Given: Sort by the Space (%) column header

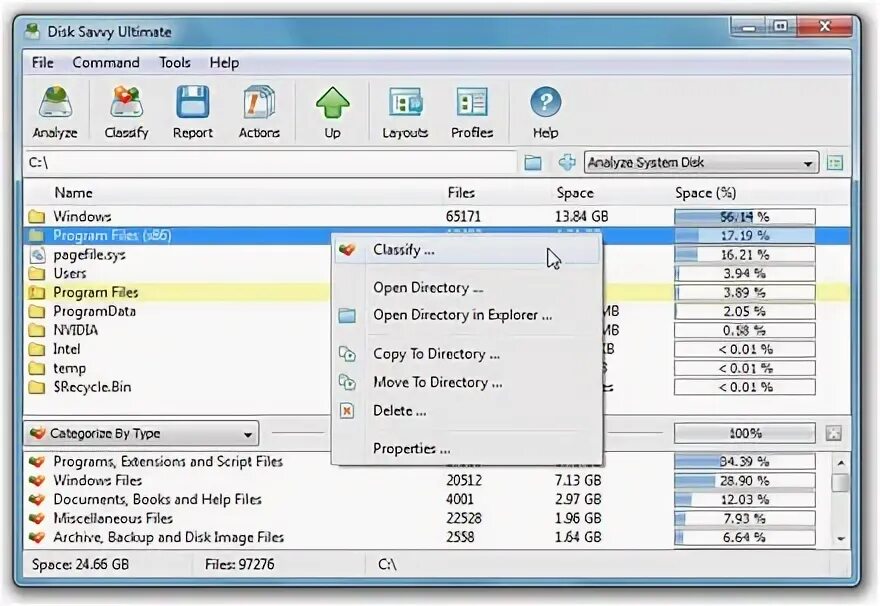Looking at the screenshot, I should coord(705,193).
